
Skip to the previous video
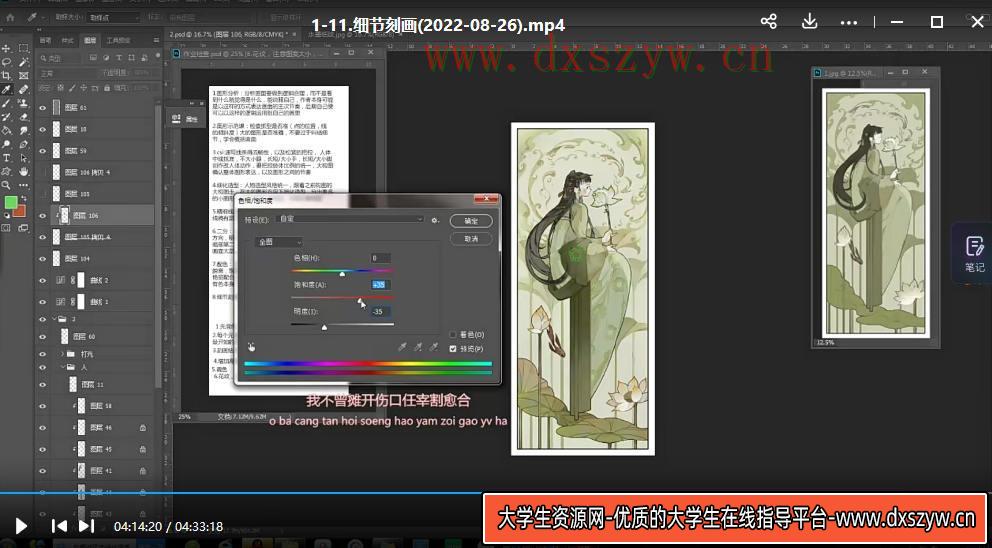(x=59, y=526)
